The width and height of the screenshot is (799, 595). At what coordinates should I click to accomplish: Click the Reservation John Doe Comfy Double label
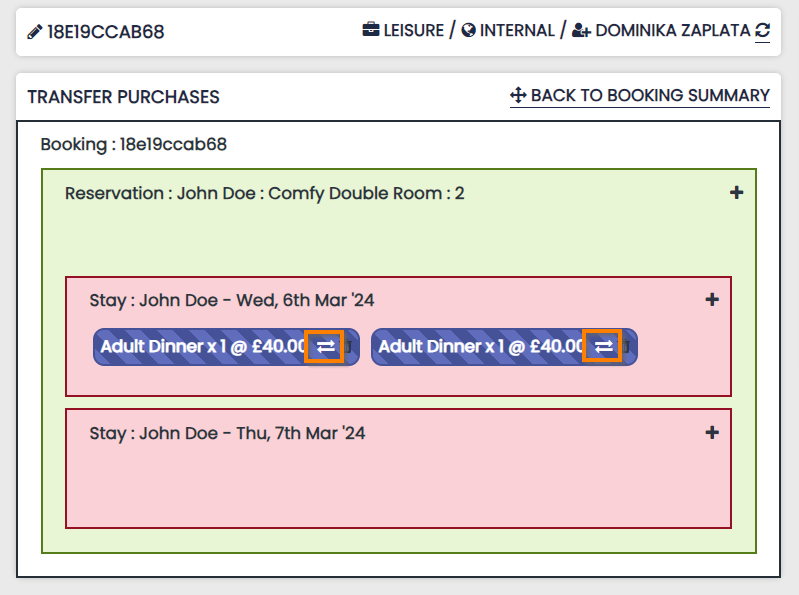[264, 193]
